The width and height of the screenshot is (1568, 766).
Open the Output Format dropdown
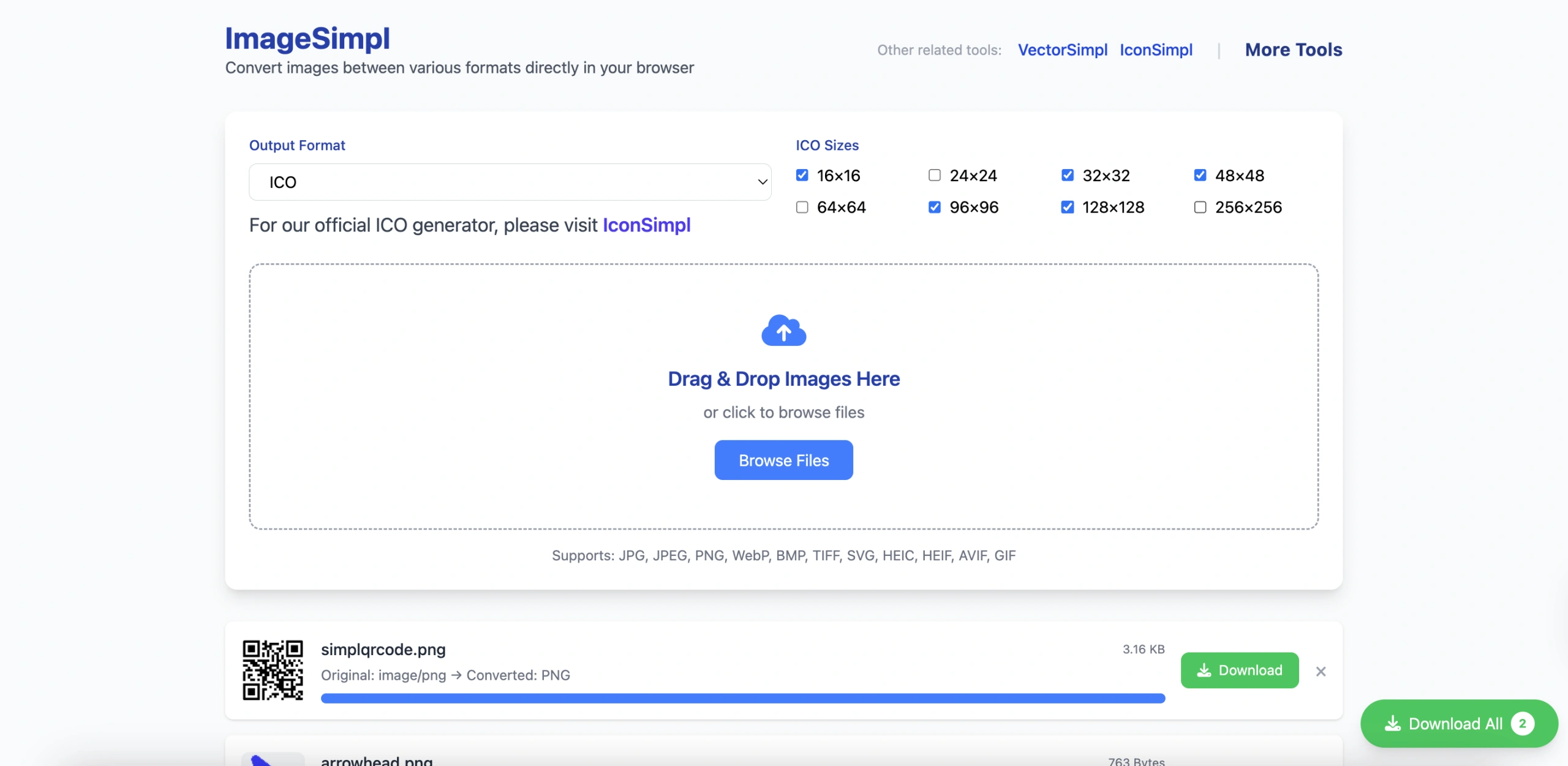click(x=510, y=182)
